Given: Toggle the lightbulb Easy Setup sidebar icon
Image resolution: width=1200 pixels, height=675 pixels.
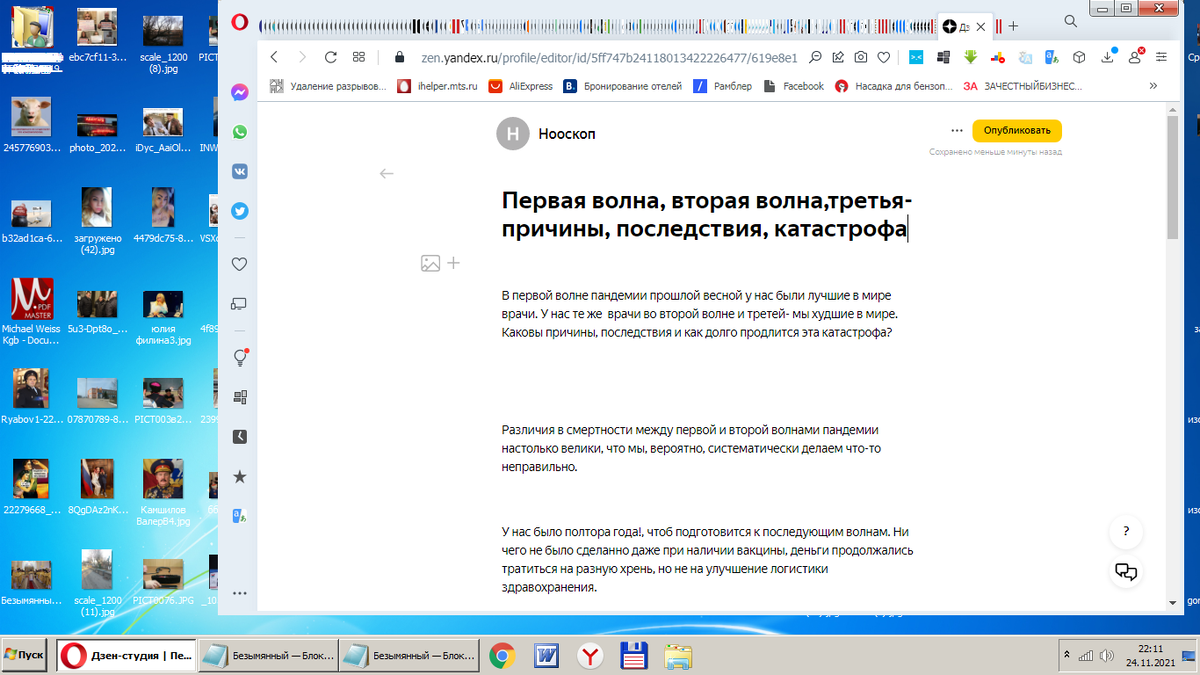Looking at the screenshot, I should (239, 357).
